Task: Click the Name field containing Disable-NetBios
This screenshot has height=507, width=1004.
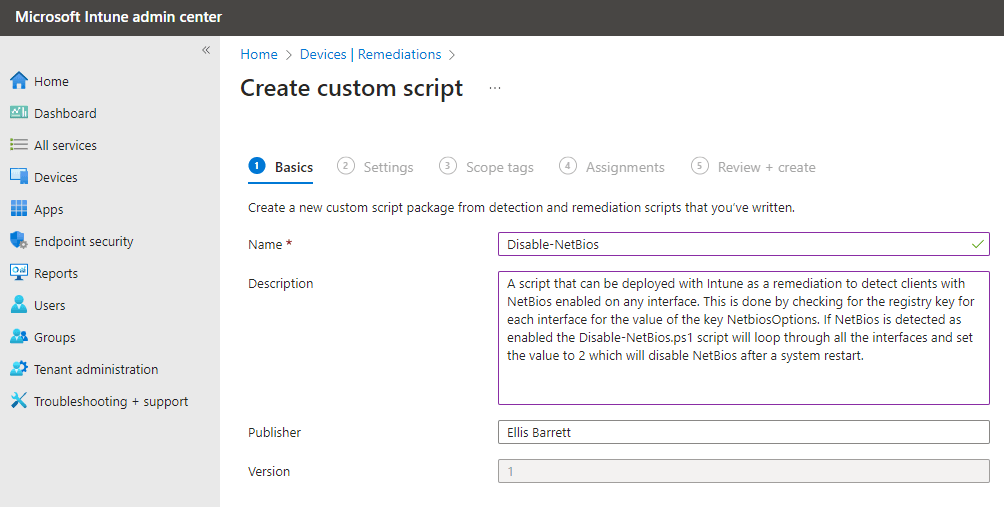Action: pyautogui.click(x=744, y=244)
